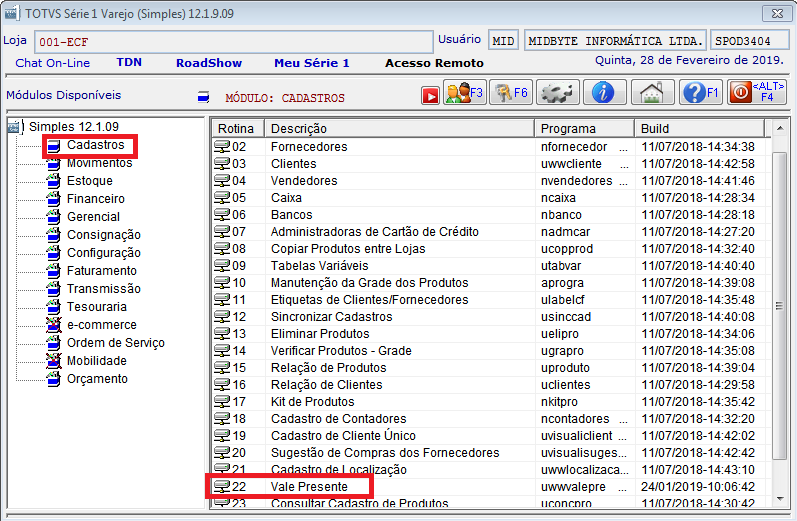This screenshot has width=797, height=521.
Task: Open the users F3 toolbar button
Action: point(465,93)
